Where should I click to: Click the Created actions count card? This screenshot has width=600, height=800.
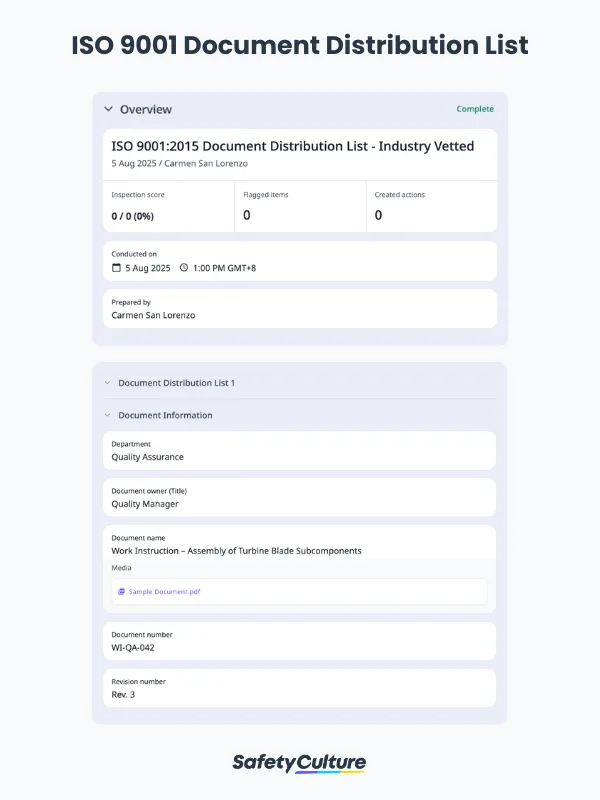point(431,206)
